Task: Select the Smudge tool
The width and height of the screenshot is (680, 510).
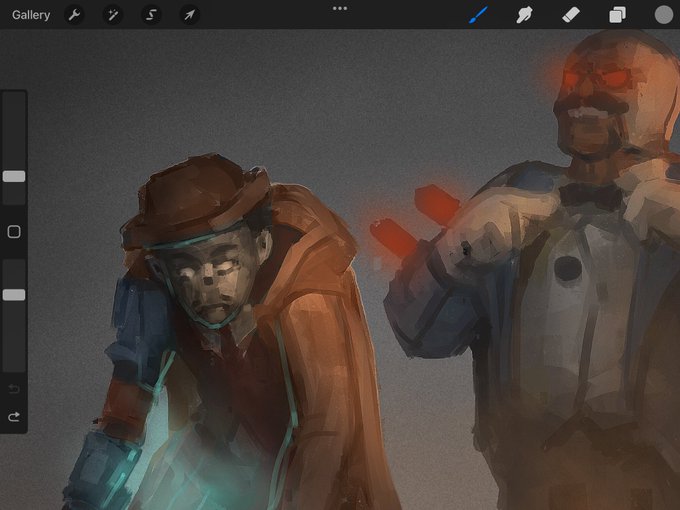Action: click(524, 15)
